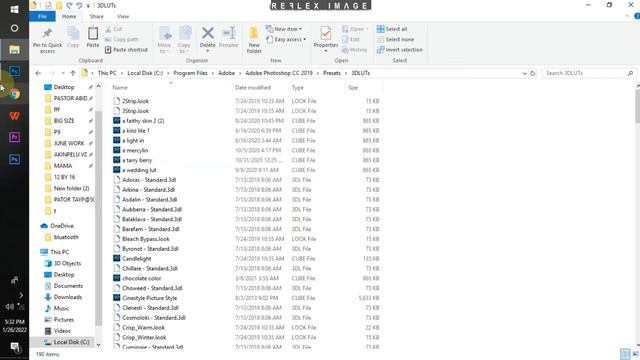Click Copy path command
The height and width of the screenshot is (360, 640).
[122, 40]
